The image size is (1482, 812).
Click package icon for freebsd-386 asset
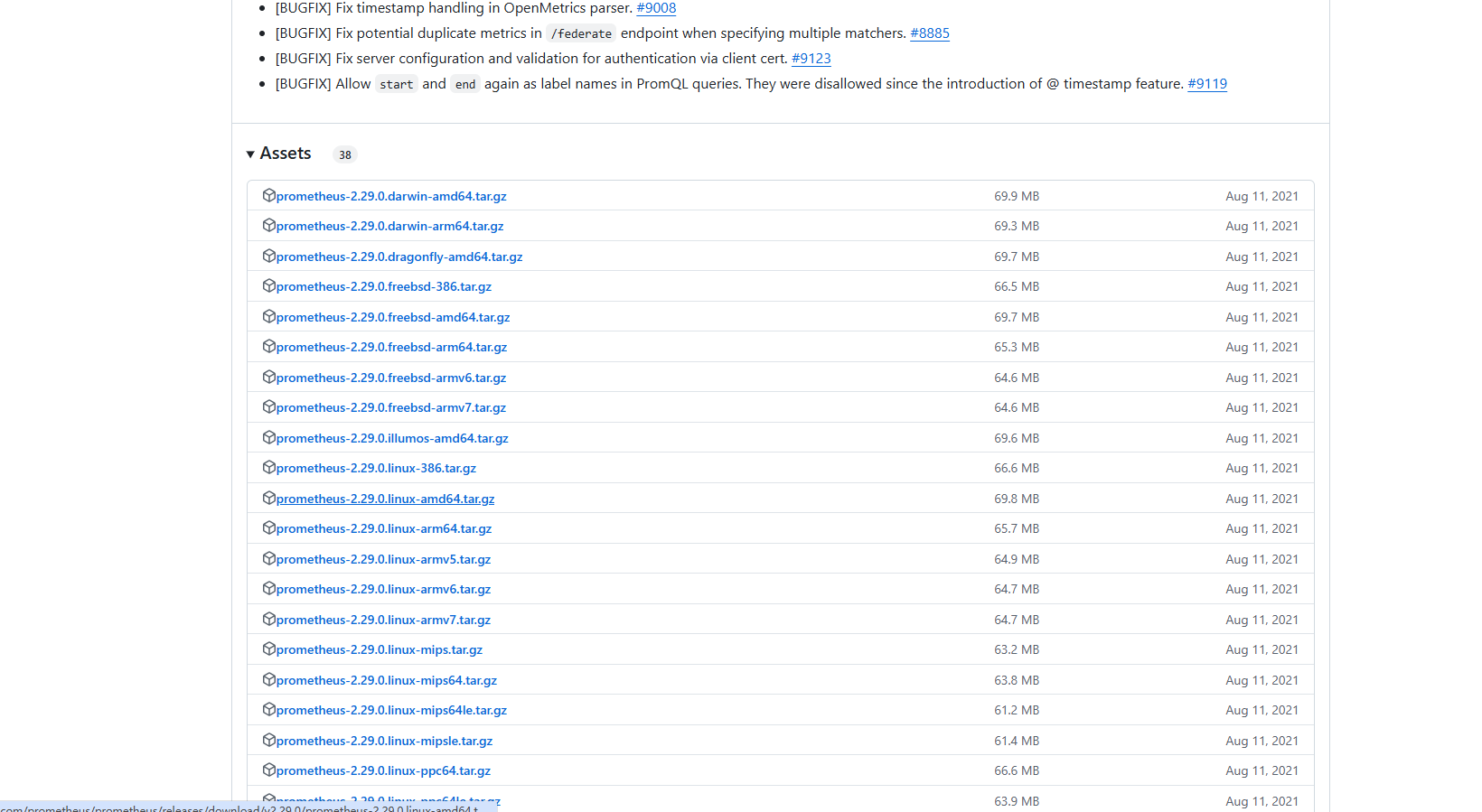[268, 285]
